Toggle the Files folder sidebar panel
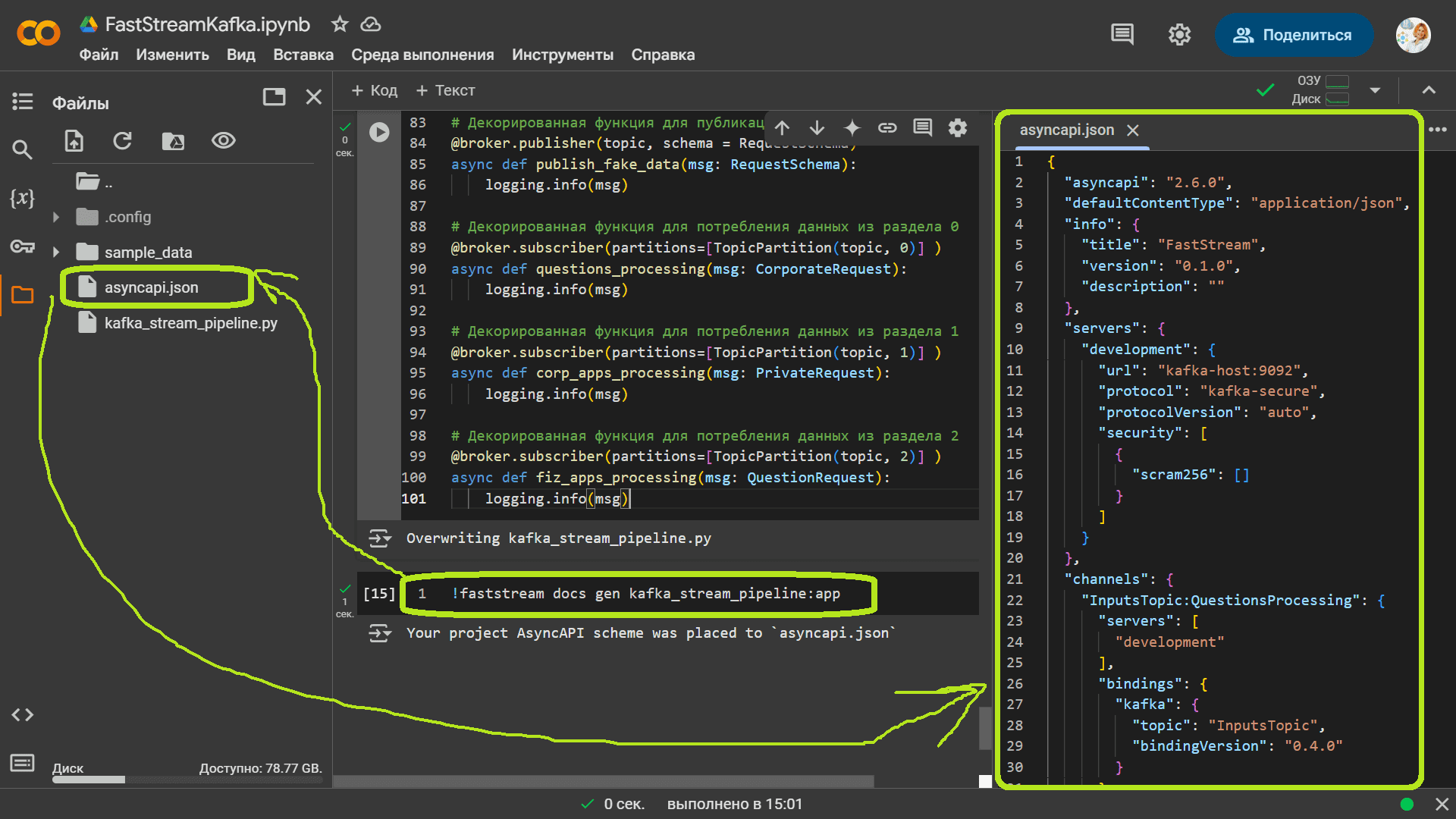1456x819 pixels. (22, 295)
